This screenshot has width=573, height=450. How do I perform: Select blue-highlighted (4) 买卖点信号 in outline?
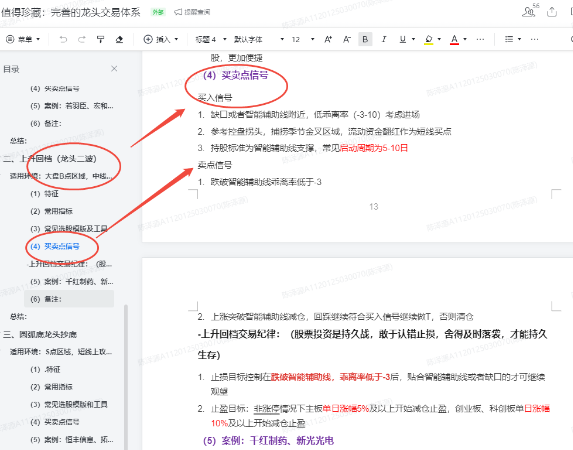[55, 246]
